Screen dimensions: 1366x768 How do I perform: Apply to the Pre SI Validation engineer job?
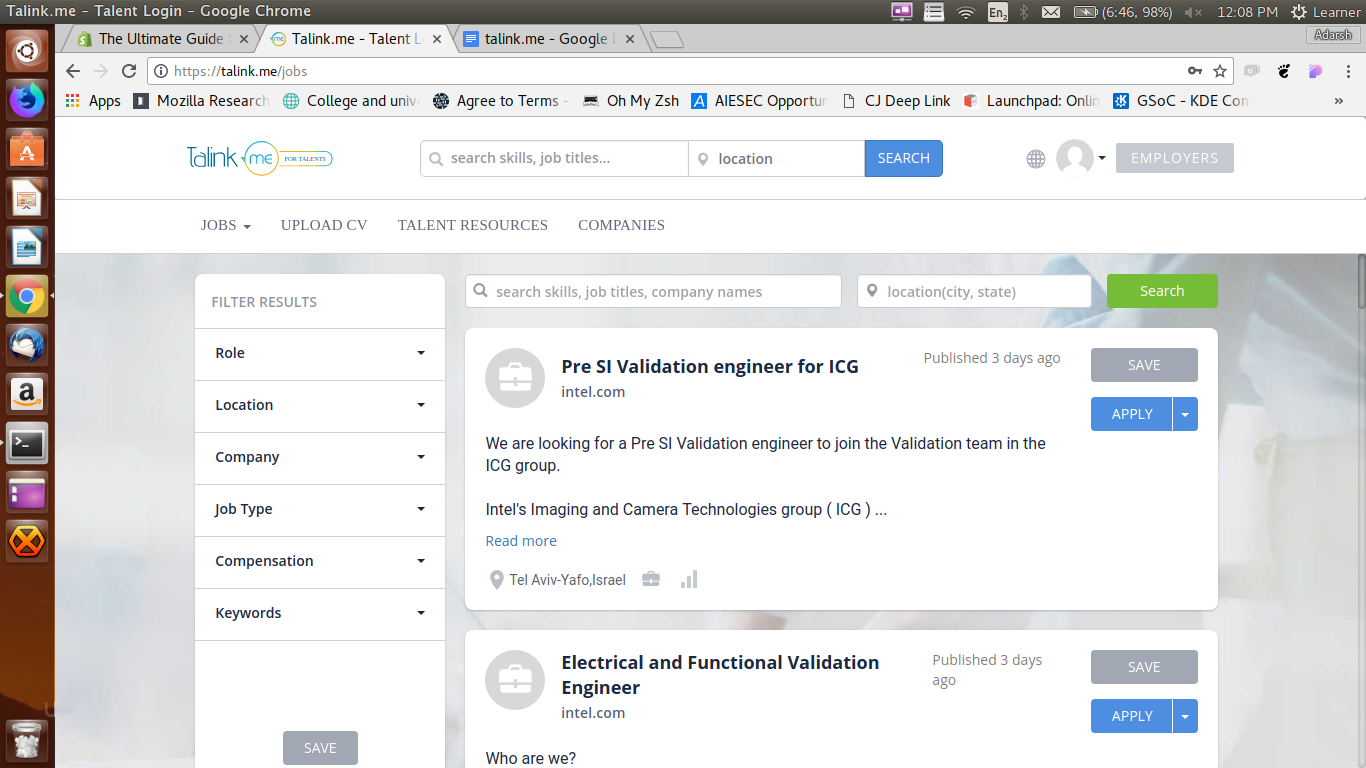tap(1132, 414)
